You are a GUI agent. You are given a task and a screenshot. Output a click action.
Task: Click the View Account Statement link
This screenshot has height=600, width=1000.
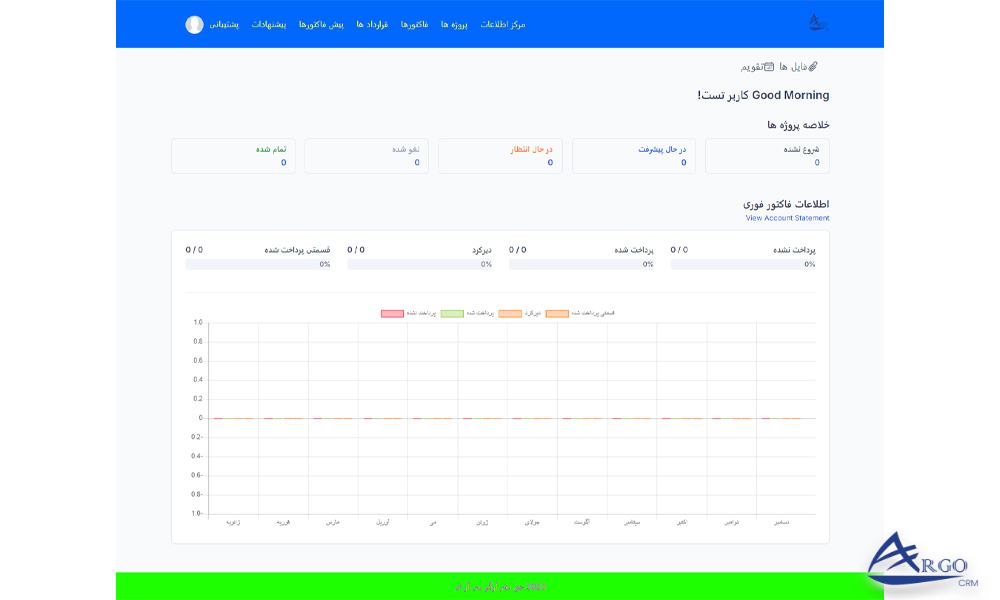pyautogui.click(x=789, y=218)
